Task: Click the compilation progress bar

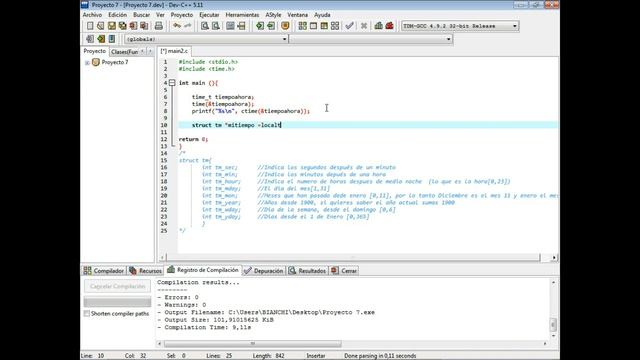Action: click(x=118, y=302)
